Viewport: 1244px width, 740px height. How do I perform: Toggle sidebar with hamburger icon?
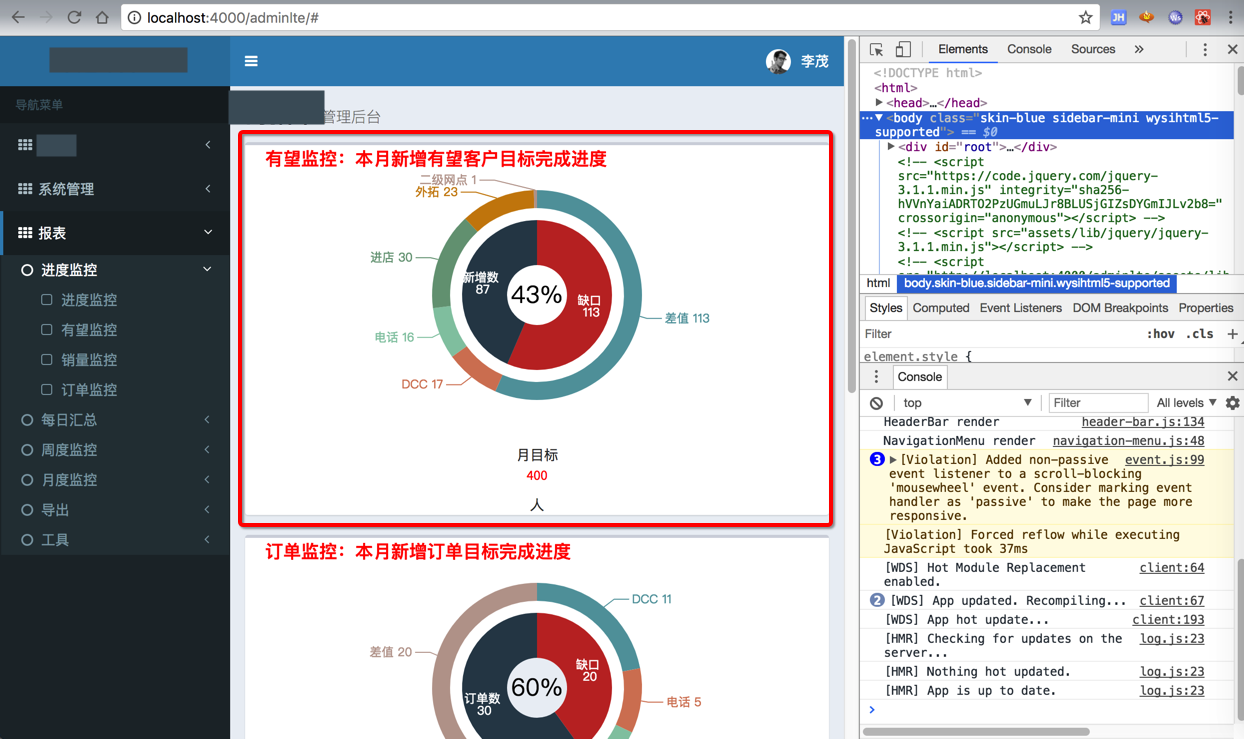pyautogui.click(x=251, y=61)
